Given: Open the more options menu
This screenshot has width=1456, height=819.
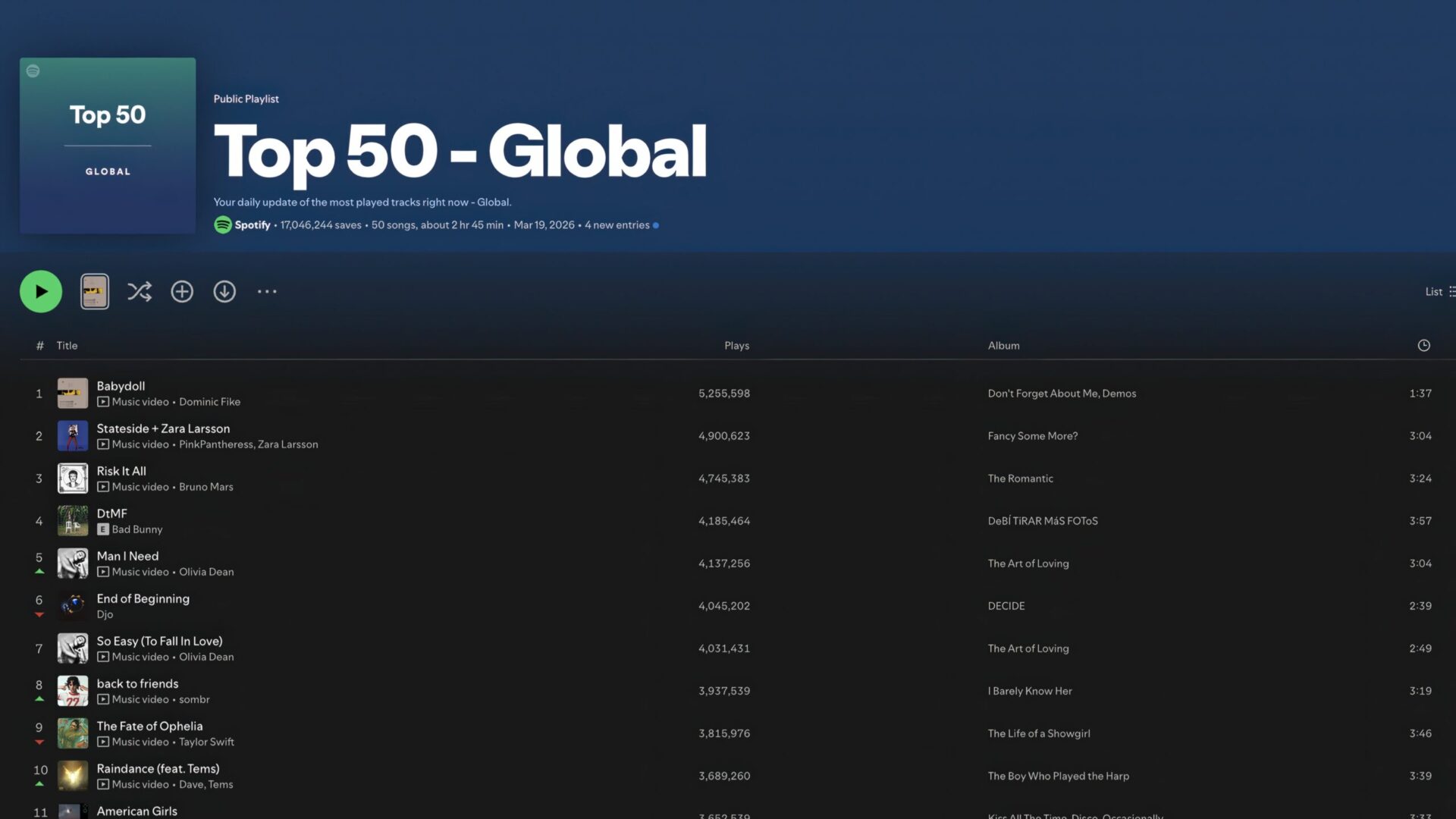Looking at the screenshot, I should 267,290.
